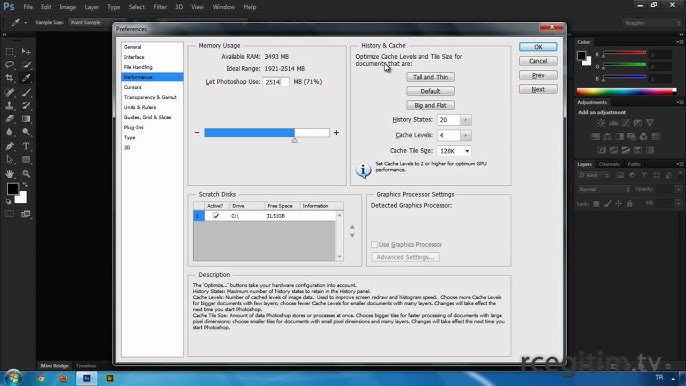Toggle lock transparent pixels in Layers panel
Viewport: 686px width, 386px height.
coord(596,204)
